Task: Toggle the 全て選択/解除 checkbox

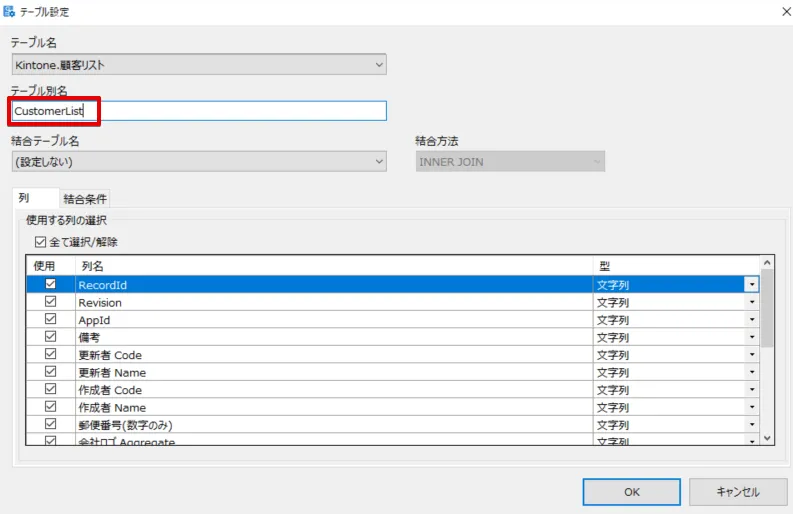Action: 40,242
